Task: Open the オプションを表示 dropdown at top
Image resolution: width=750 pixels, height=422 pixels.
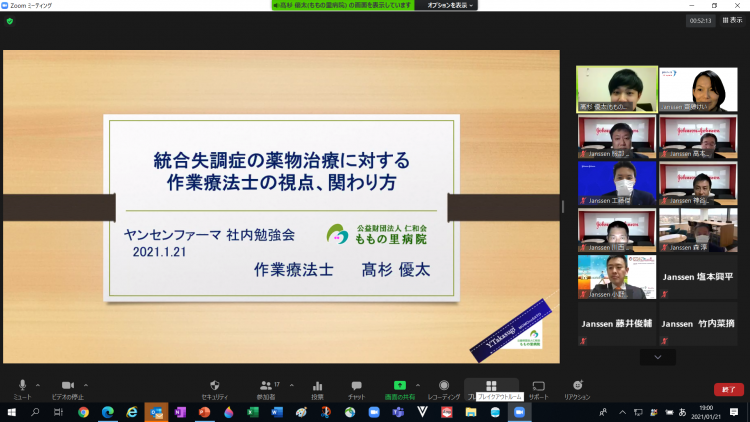Action: pos(450,5)
